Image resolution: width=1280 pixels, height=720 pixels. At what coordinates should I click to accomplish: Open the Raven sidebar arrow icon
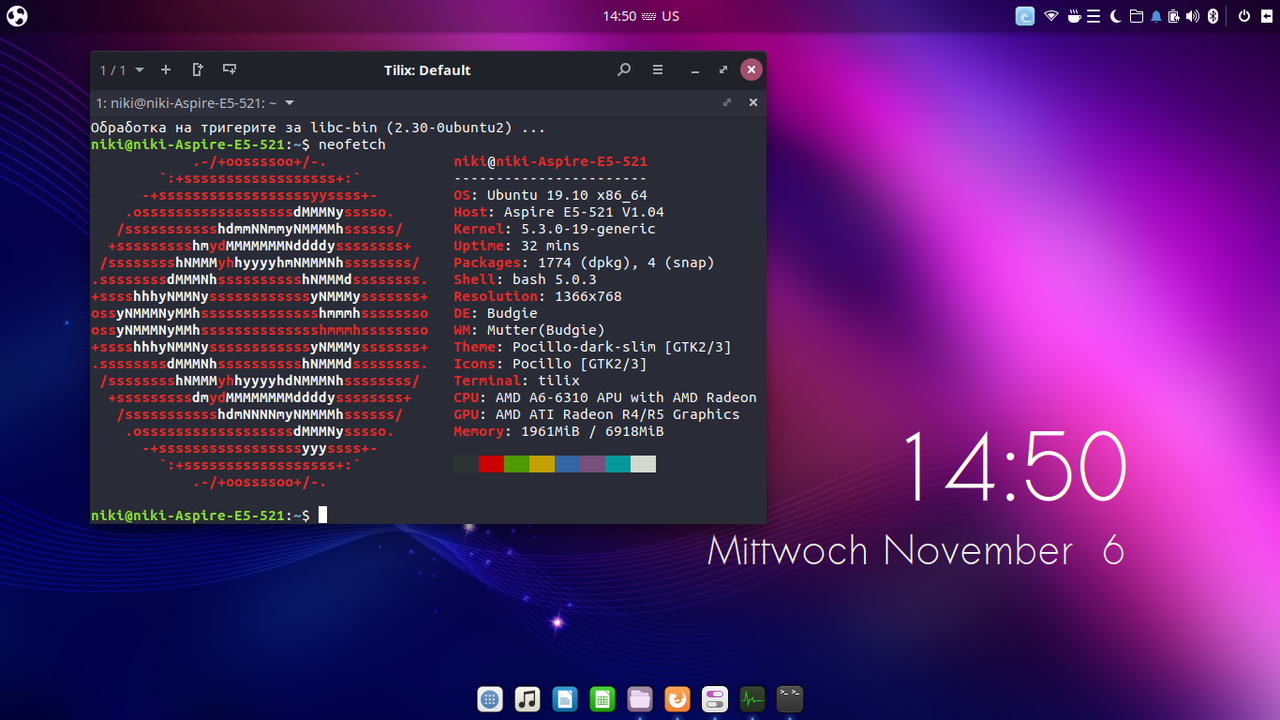tap(1266, 16)
